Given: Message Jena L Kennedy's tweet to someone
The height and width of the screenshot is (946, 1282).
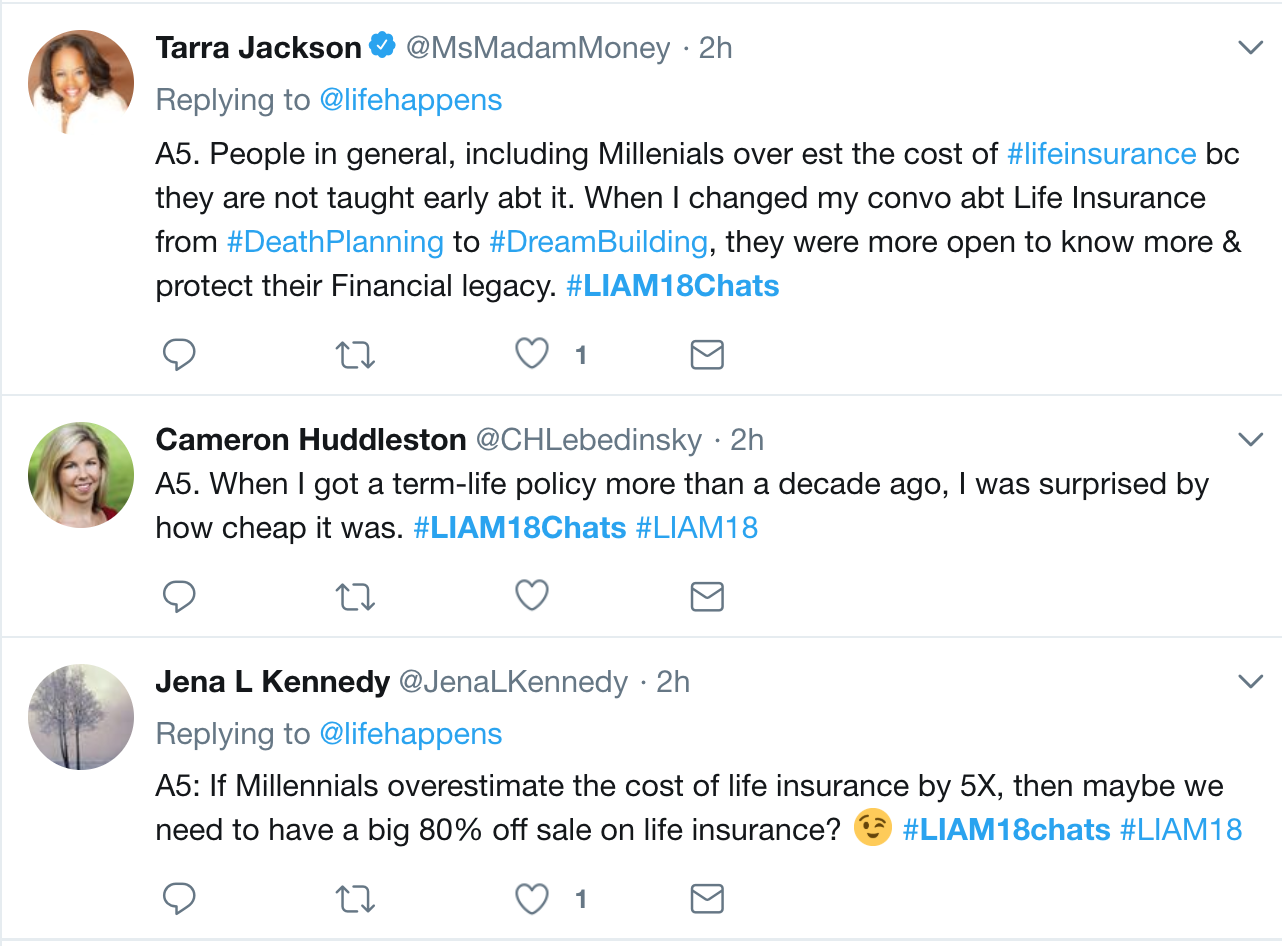Looking at the screenshot, I should click(707, 899).
